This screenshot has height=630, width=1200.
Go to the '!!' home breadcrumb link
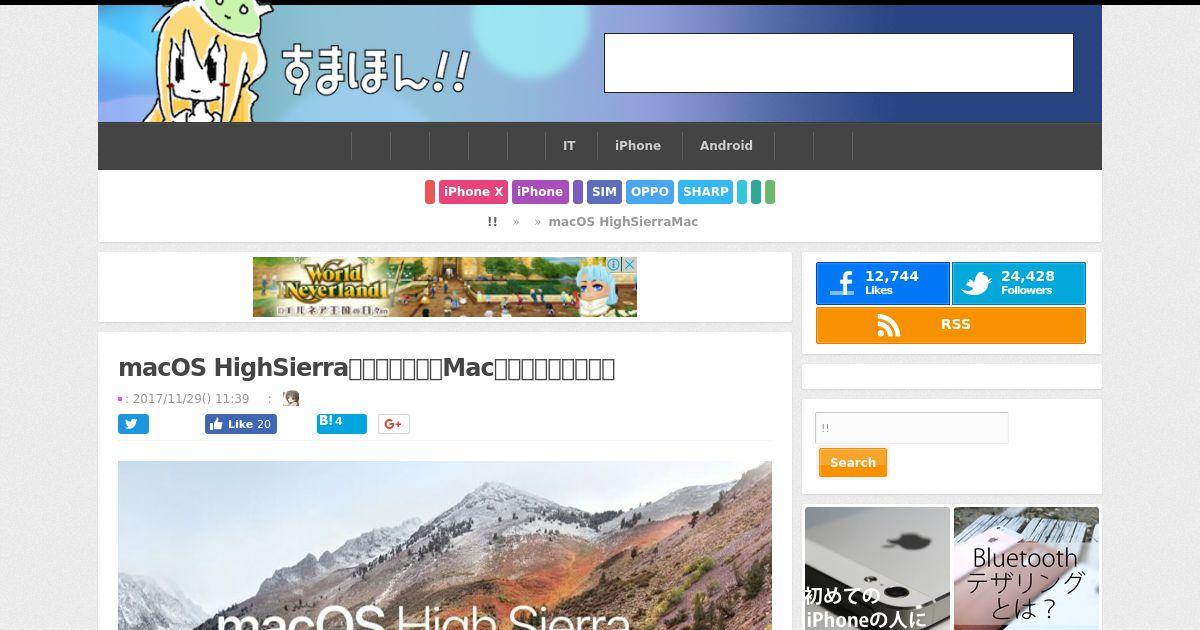click(492, 222)
